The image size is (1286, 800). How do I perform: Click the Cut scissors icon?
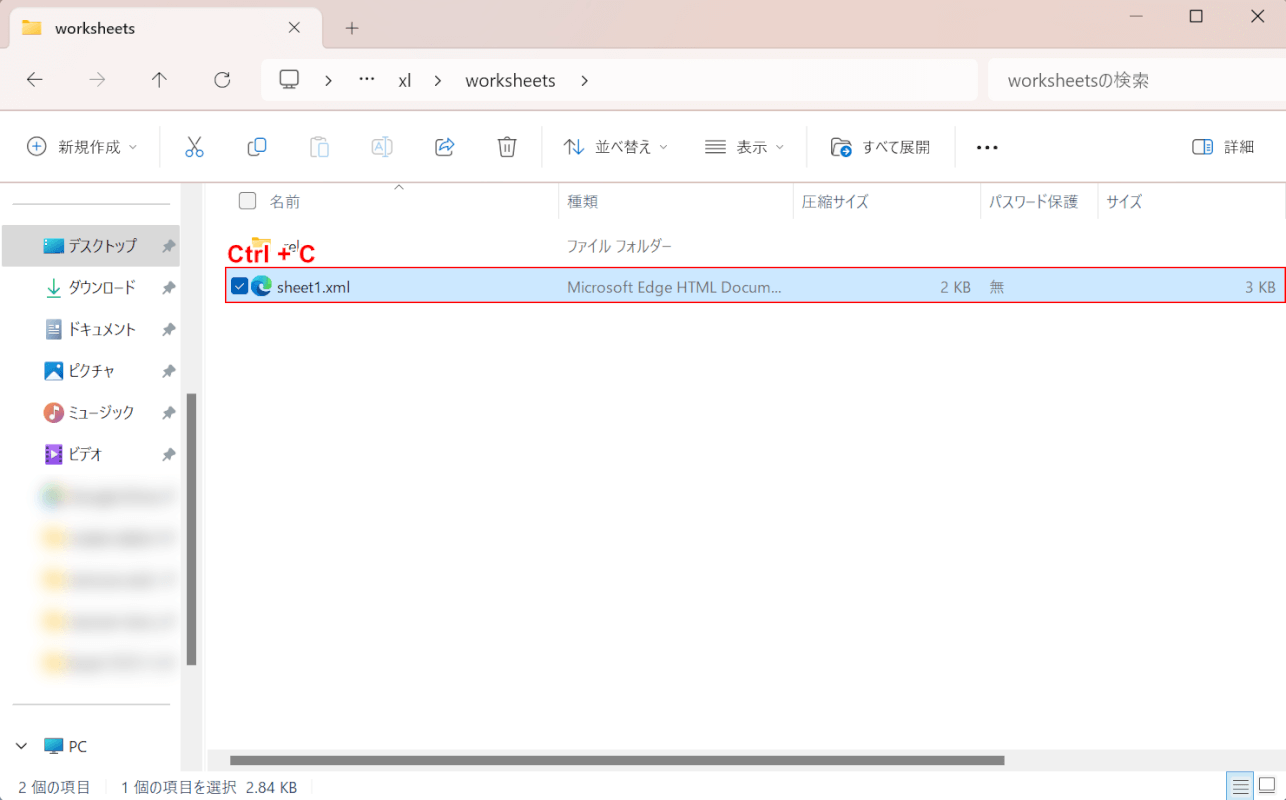point(194,147)
